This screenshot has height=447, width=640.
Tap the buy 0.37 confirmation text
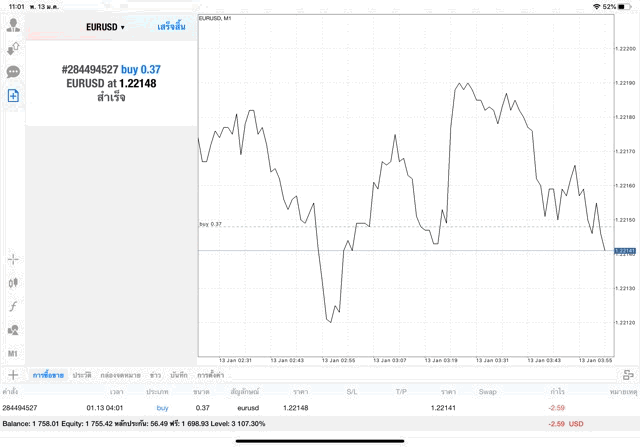coord(141,69)
